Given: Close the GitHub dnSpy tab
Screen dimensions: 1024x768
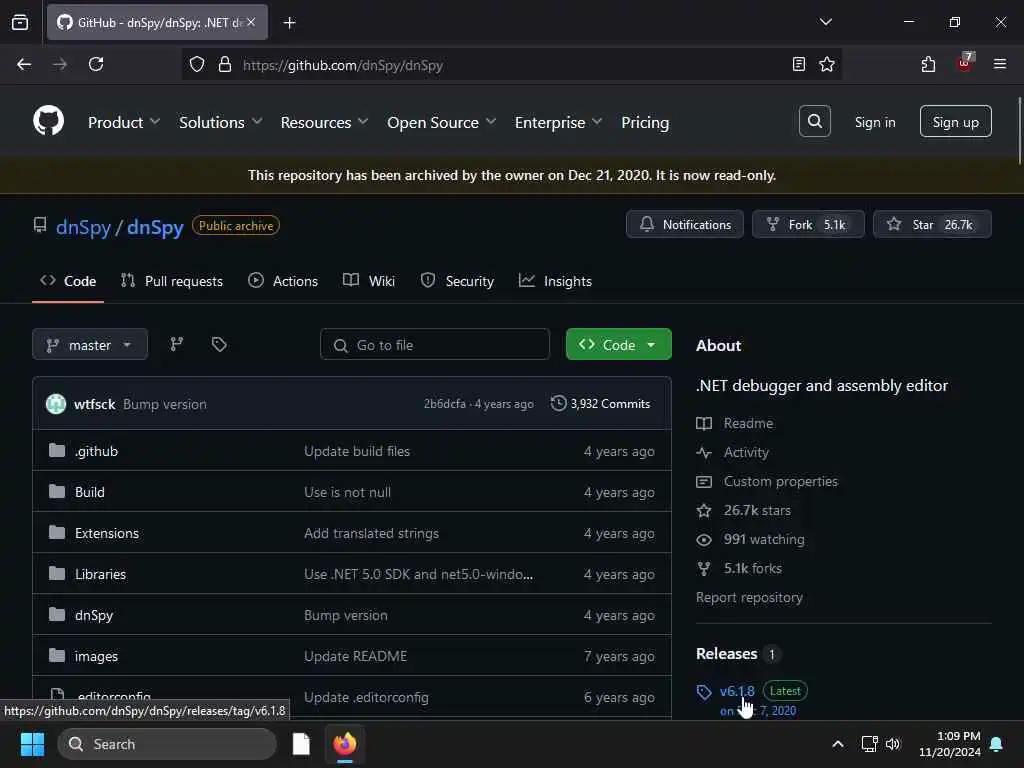Looking at the screenshot, I should click(x=251, y=22).
